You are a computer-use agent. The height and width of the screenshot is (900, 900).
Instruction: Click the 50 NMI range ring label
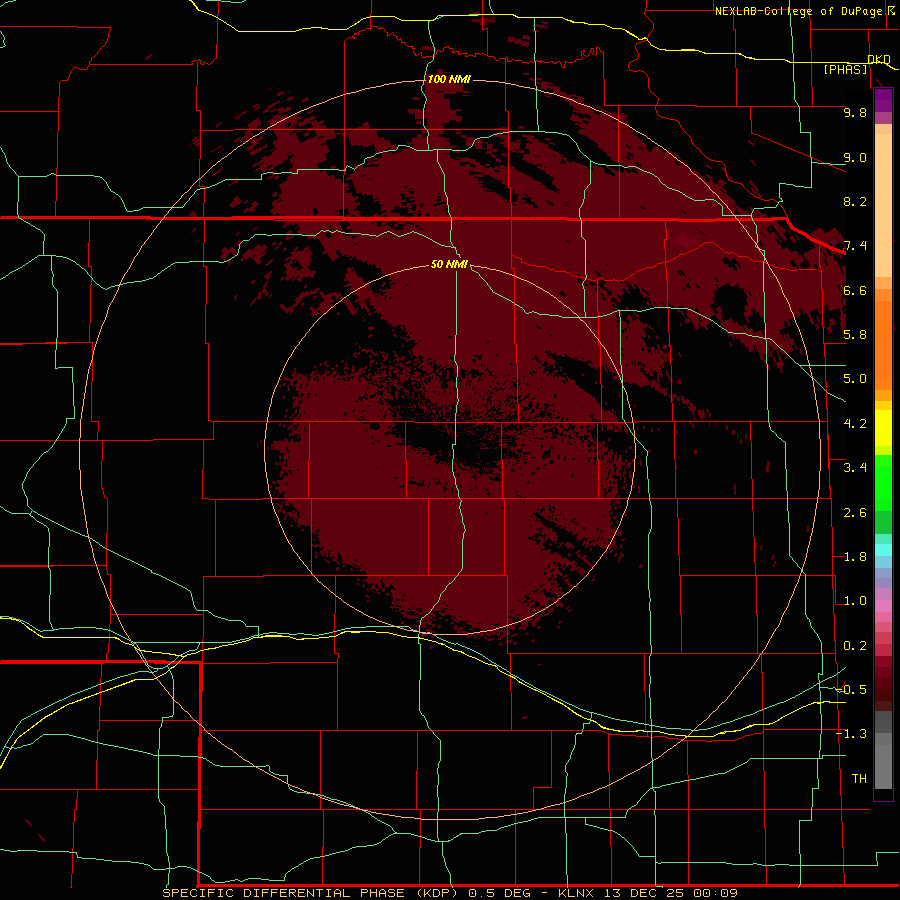click(x=449, y=264)
